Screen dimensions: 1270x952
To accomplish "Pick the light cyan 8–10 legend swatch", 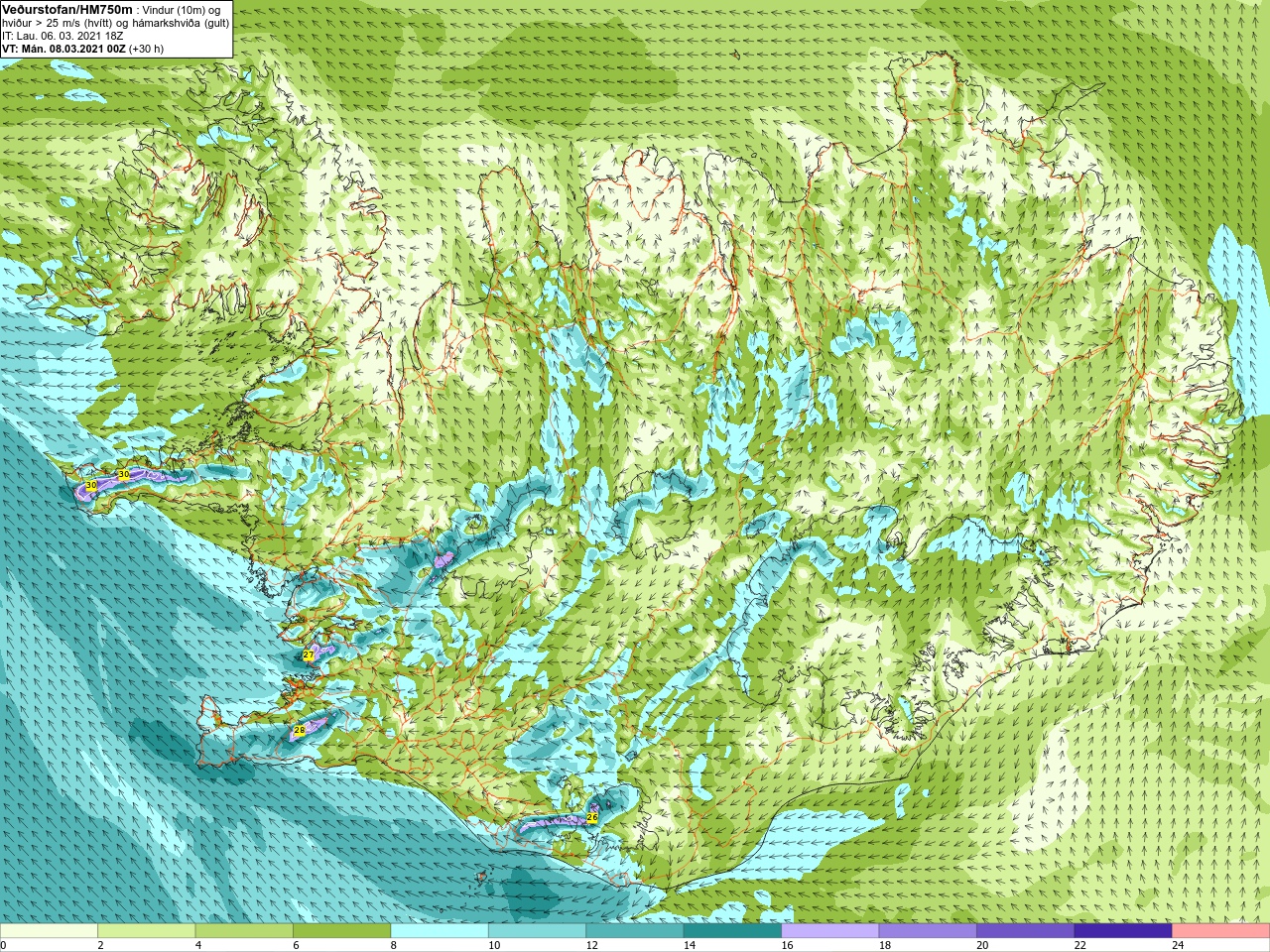I will (440, 931).
